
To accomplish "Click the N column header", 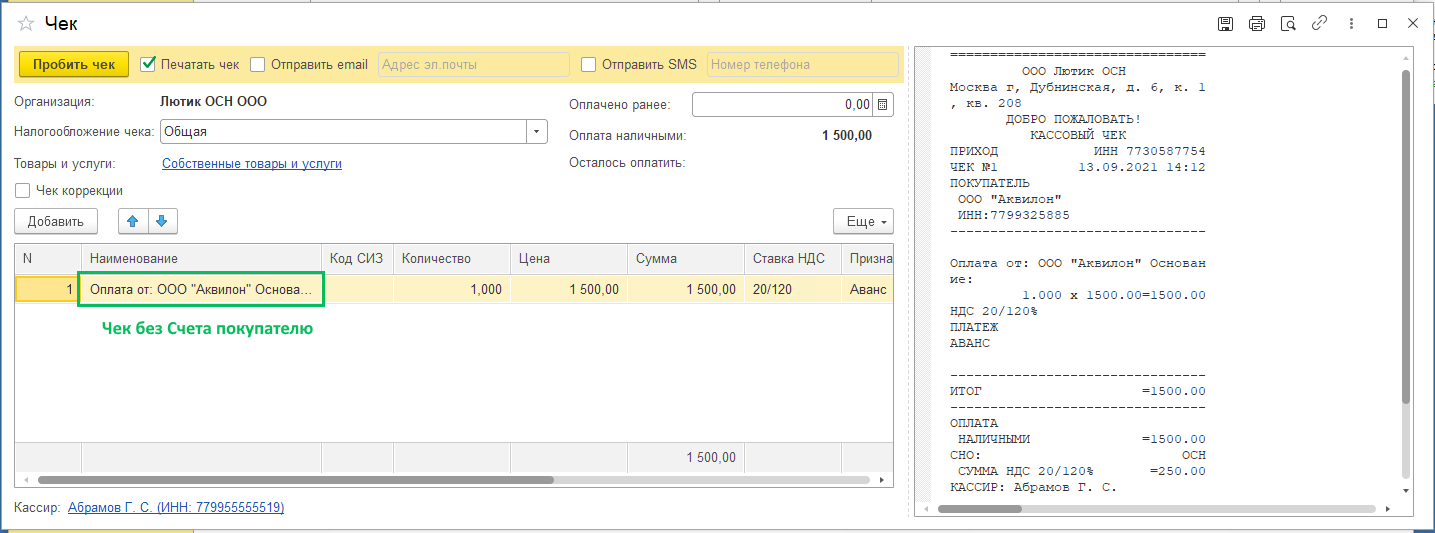I will [48, 258].
